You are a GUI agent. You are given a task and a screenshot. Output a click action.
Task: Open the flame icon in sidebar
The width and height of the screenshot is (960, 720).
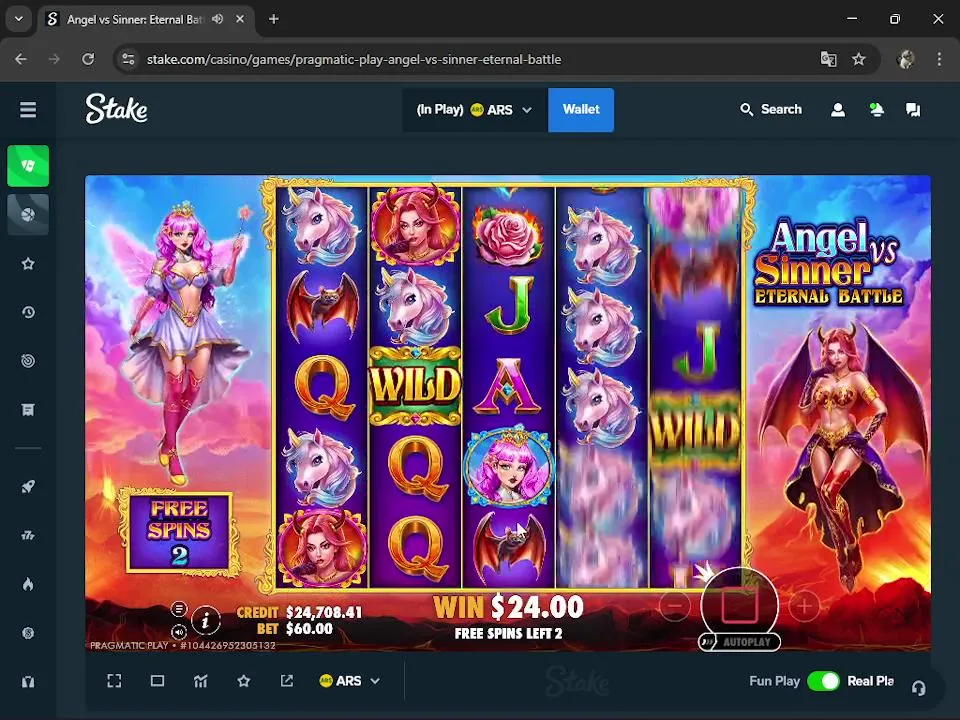[x=28, y=584]
